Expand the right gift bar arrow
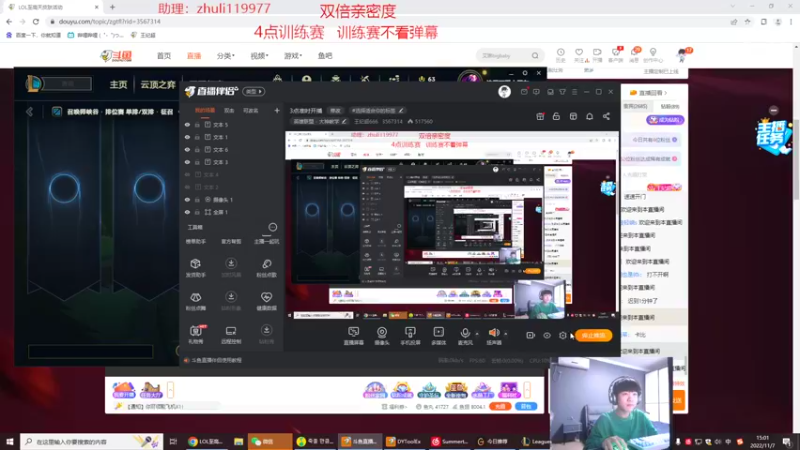Viewport: 800px width, 450px height. pyautogui.click(x=527, y=390)
